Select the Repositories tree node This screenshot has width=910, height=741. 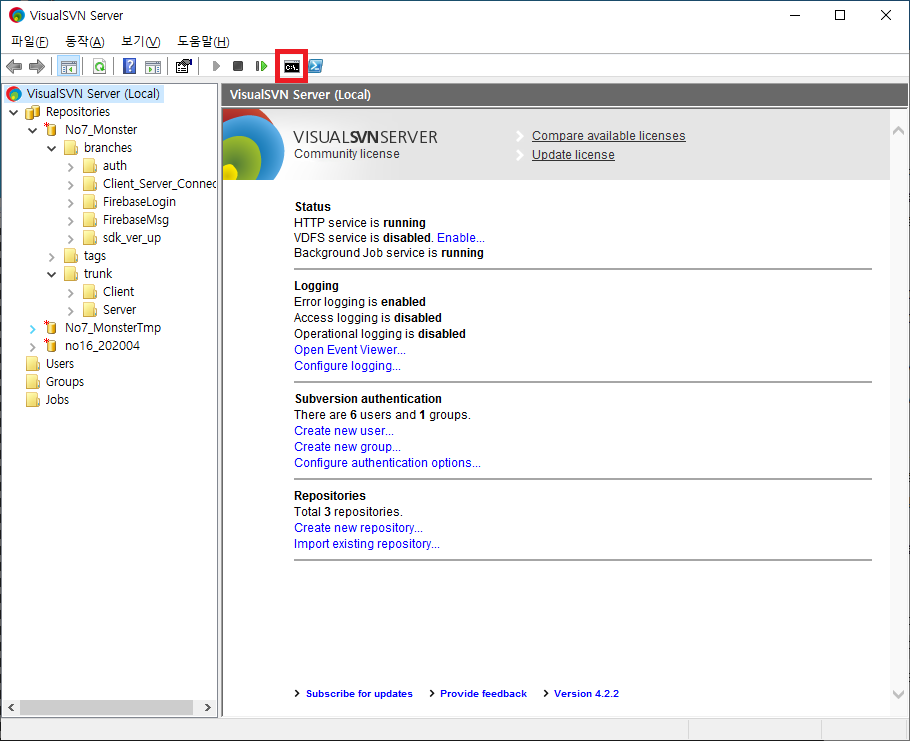[78, 111]
